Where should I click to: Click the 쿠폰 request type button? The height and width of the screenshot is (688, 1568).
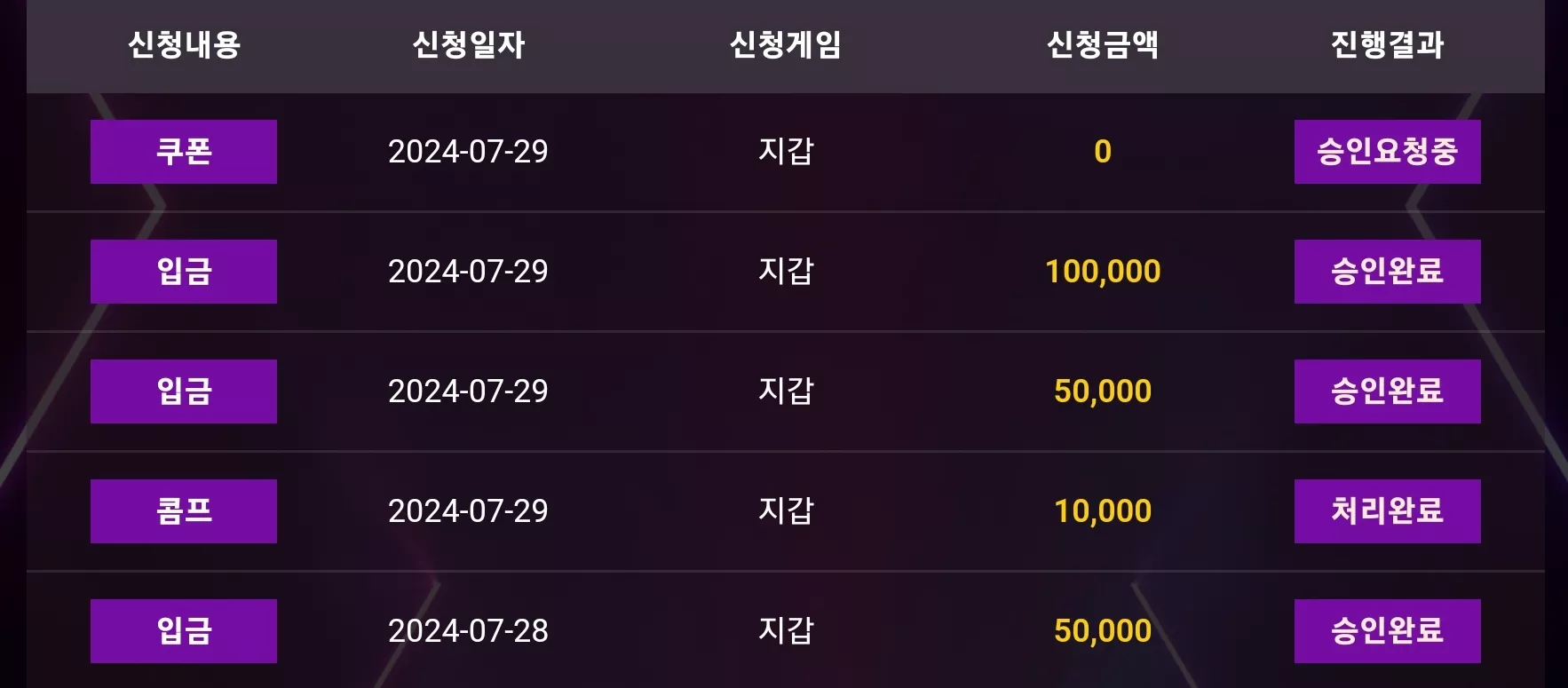(184, 152)
